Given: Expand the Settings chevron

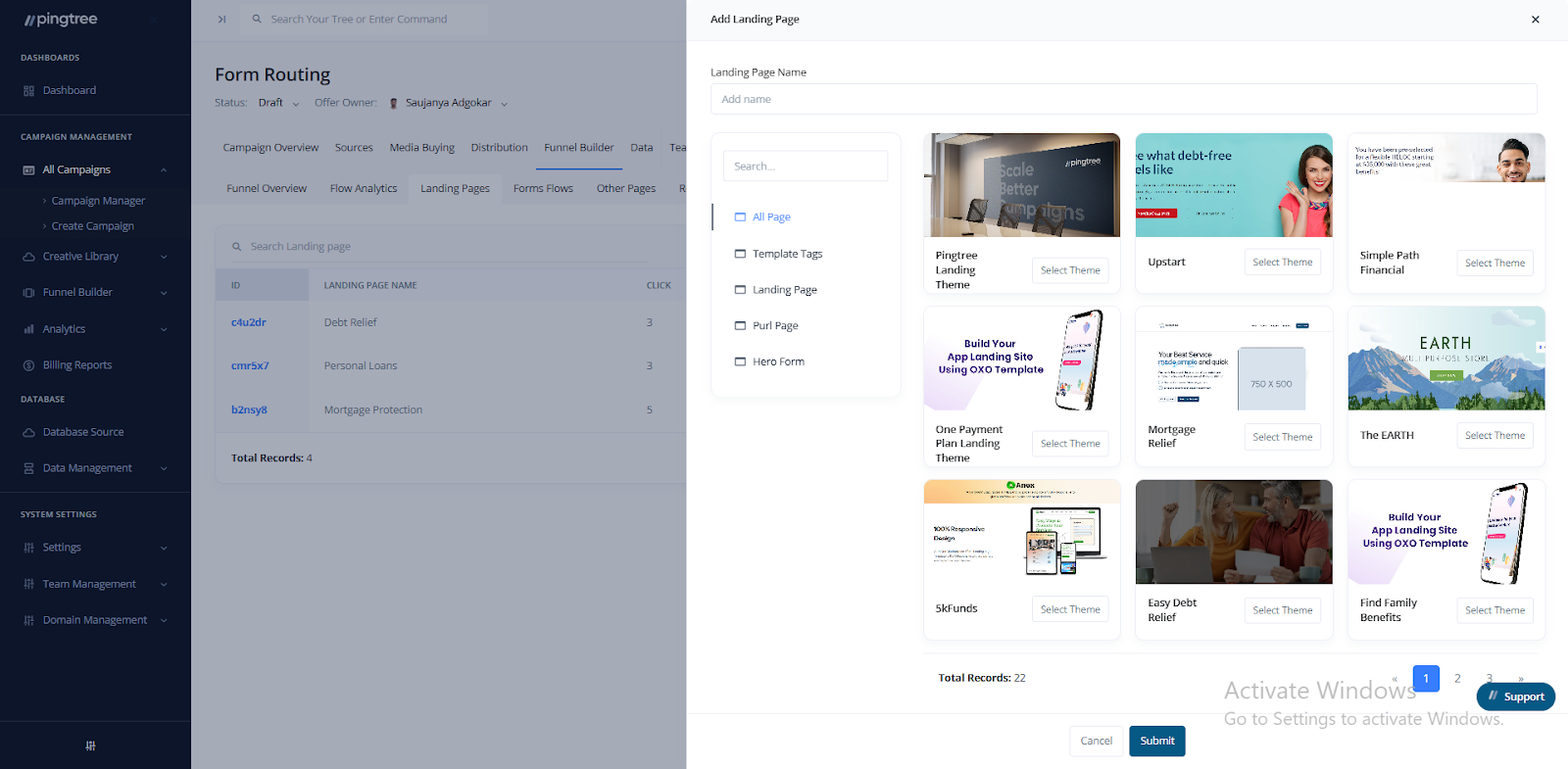Looking at the screenshot, I should coord(164,548).
